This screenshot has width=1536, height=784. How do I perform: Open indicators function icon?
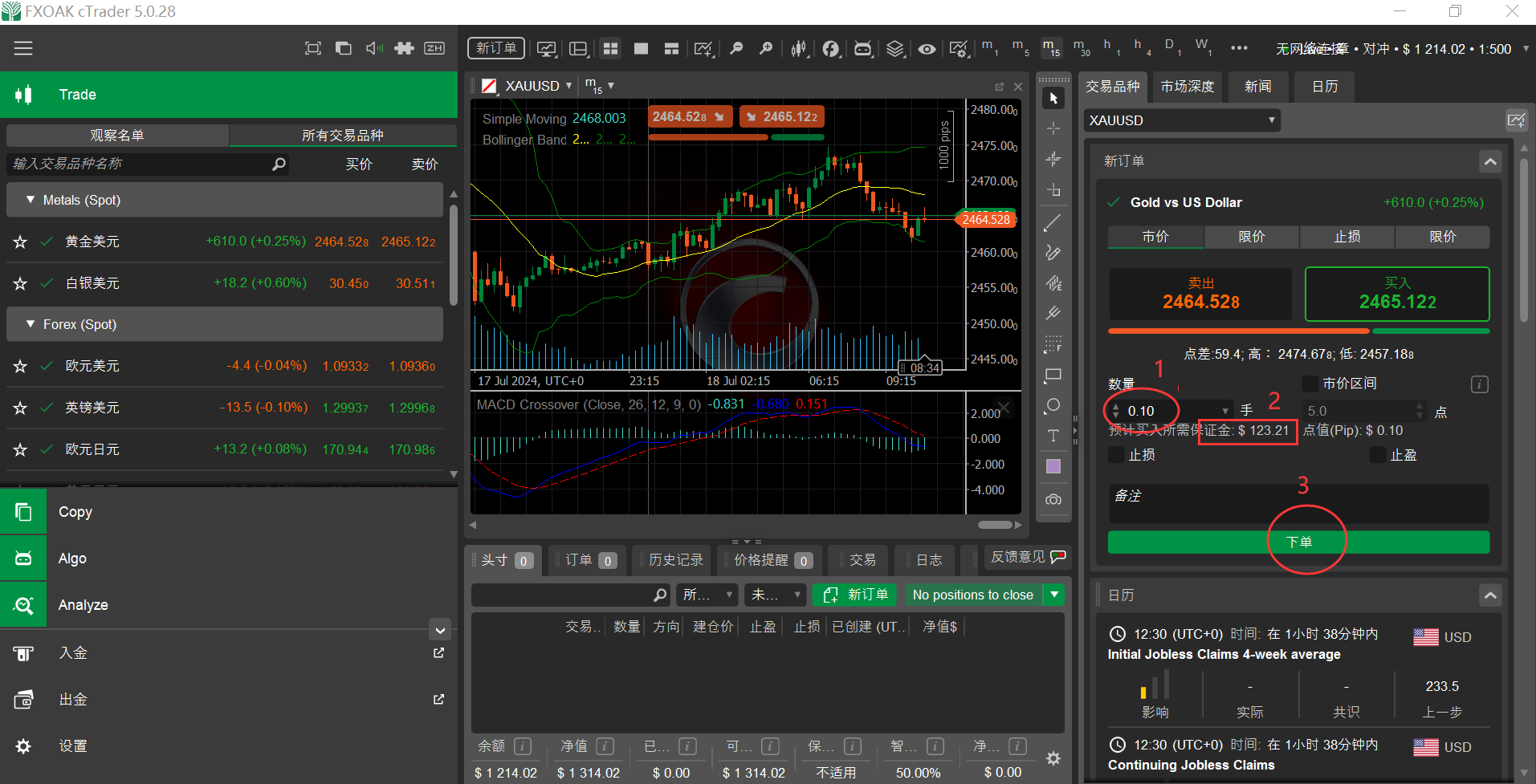click(831, 49)
